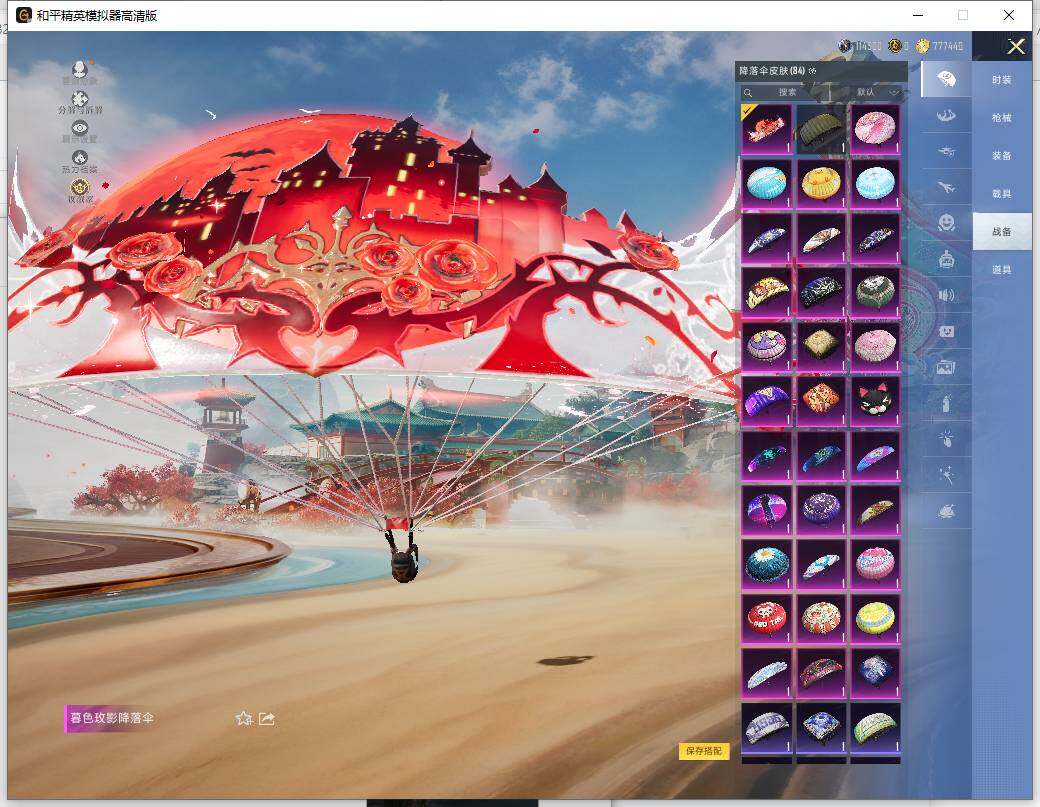The width and height of the screenshot is (1040, 807).
Task: Select the 战备 tab
Action: pyautogui.click(x=1002, y=231)
